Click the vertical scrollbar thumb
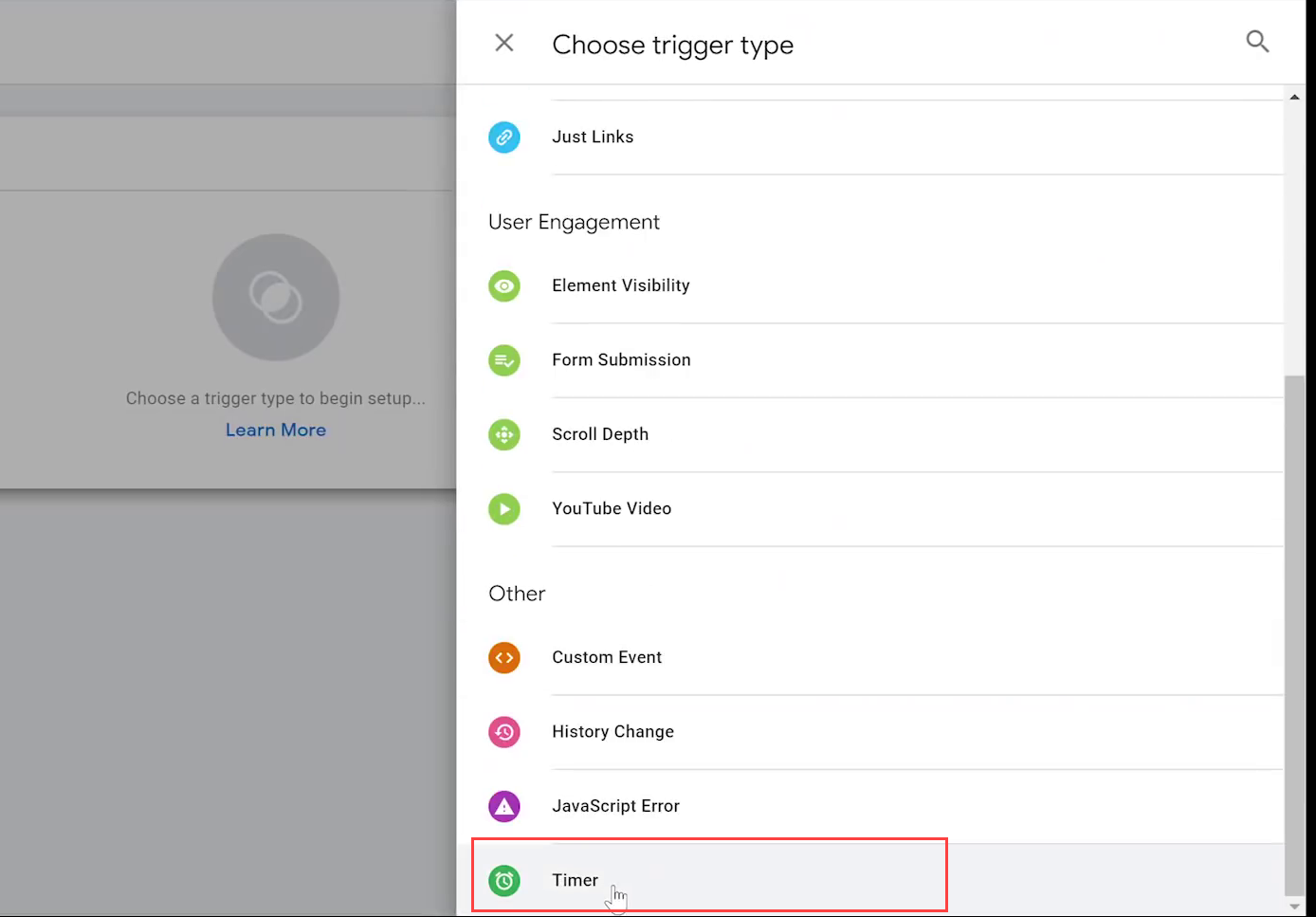The width and height of the screenshot is (1316, 917). click(x=1294, y=634)
